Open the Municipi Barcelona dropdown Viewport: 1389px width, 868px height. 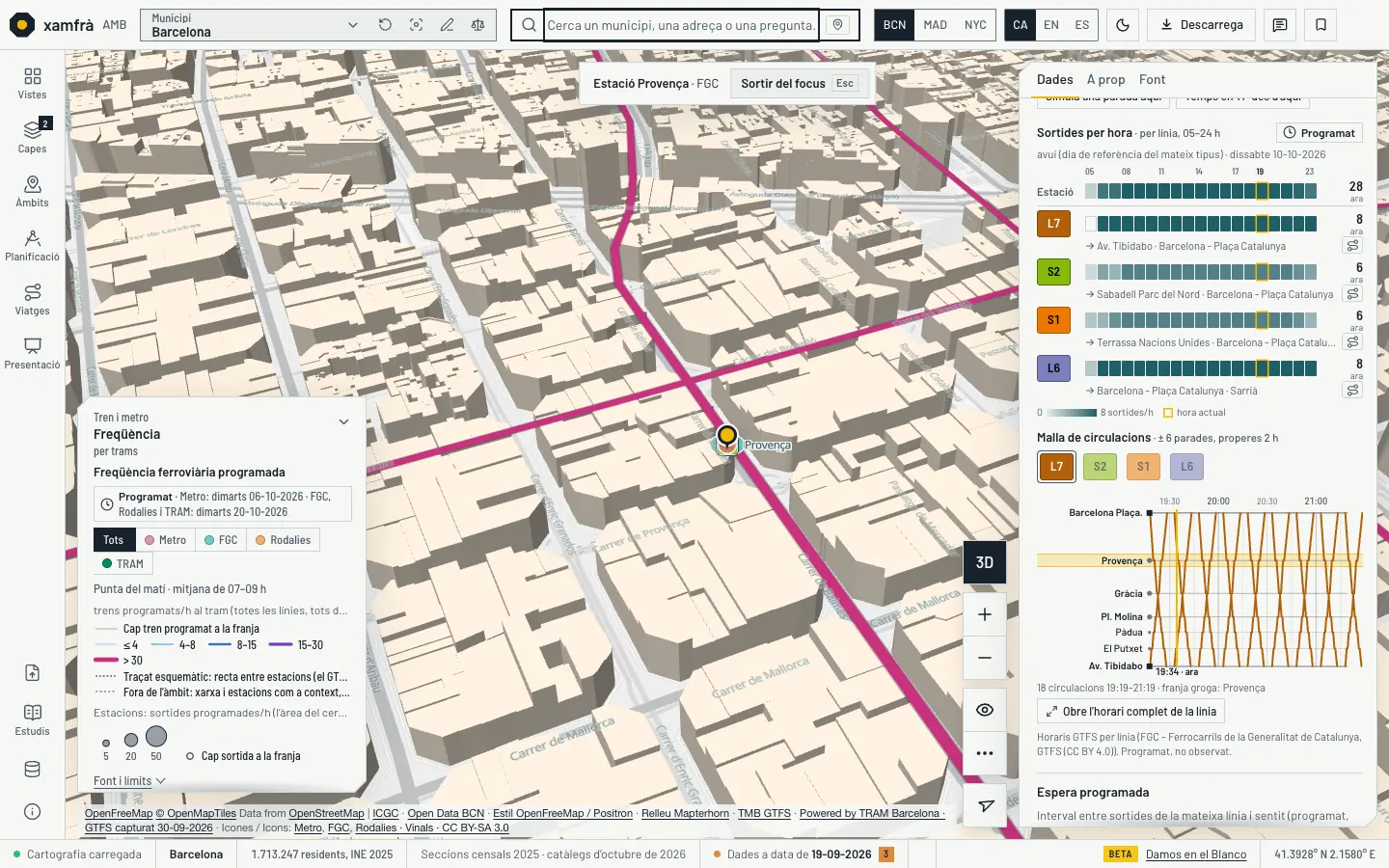click(x=255, y=25)
